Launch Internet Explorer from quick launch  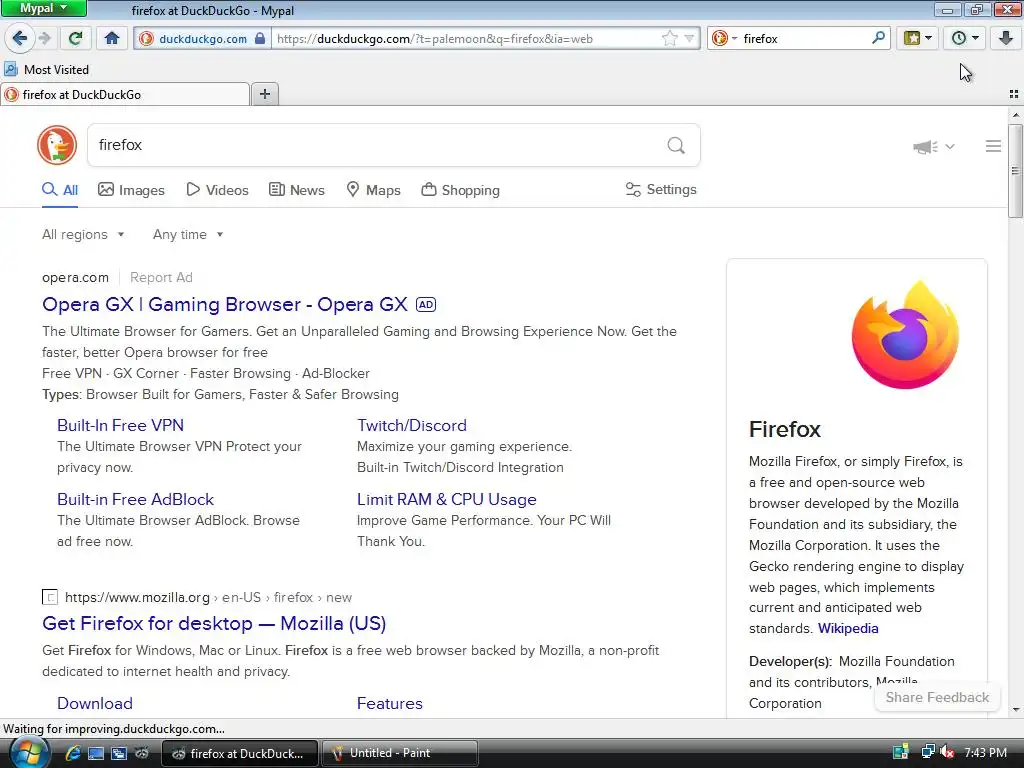[72, 753]
